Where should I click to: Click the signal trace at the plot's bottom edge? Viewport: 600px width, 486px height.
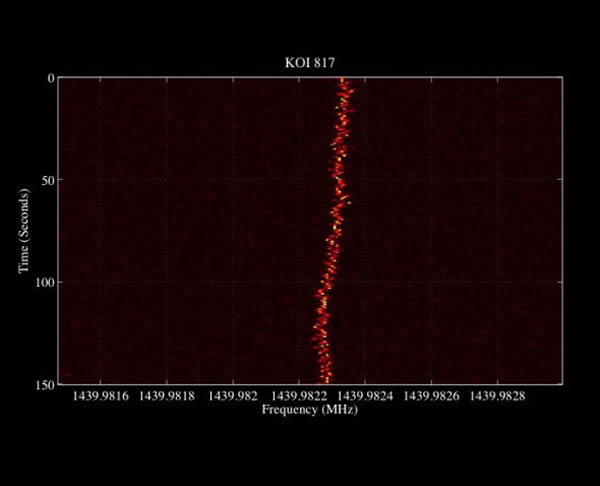click(322, 380)
